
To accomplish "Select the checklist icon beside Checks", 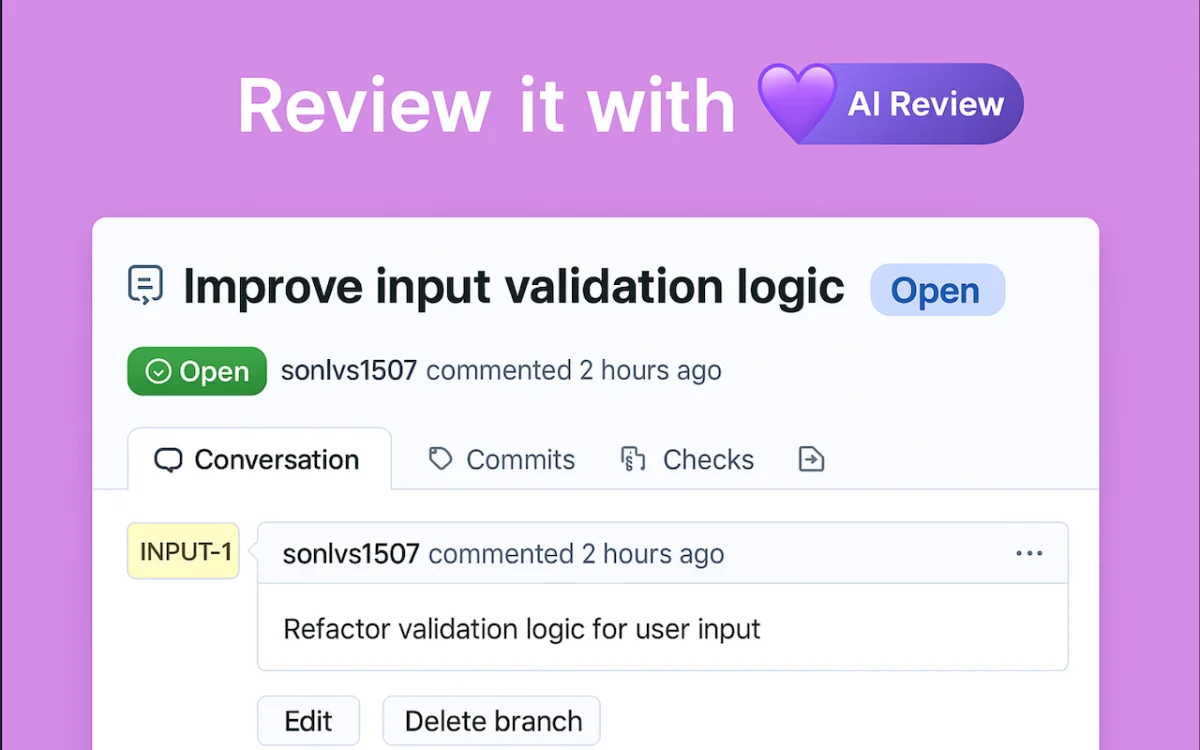I will coord(631,458).
